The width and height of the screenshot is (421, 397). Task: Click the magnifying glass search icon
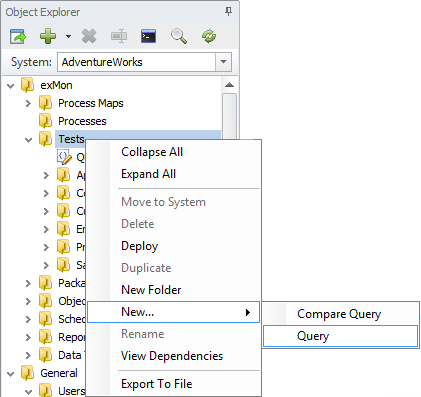point(179,36)
